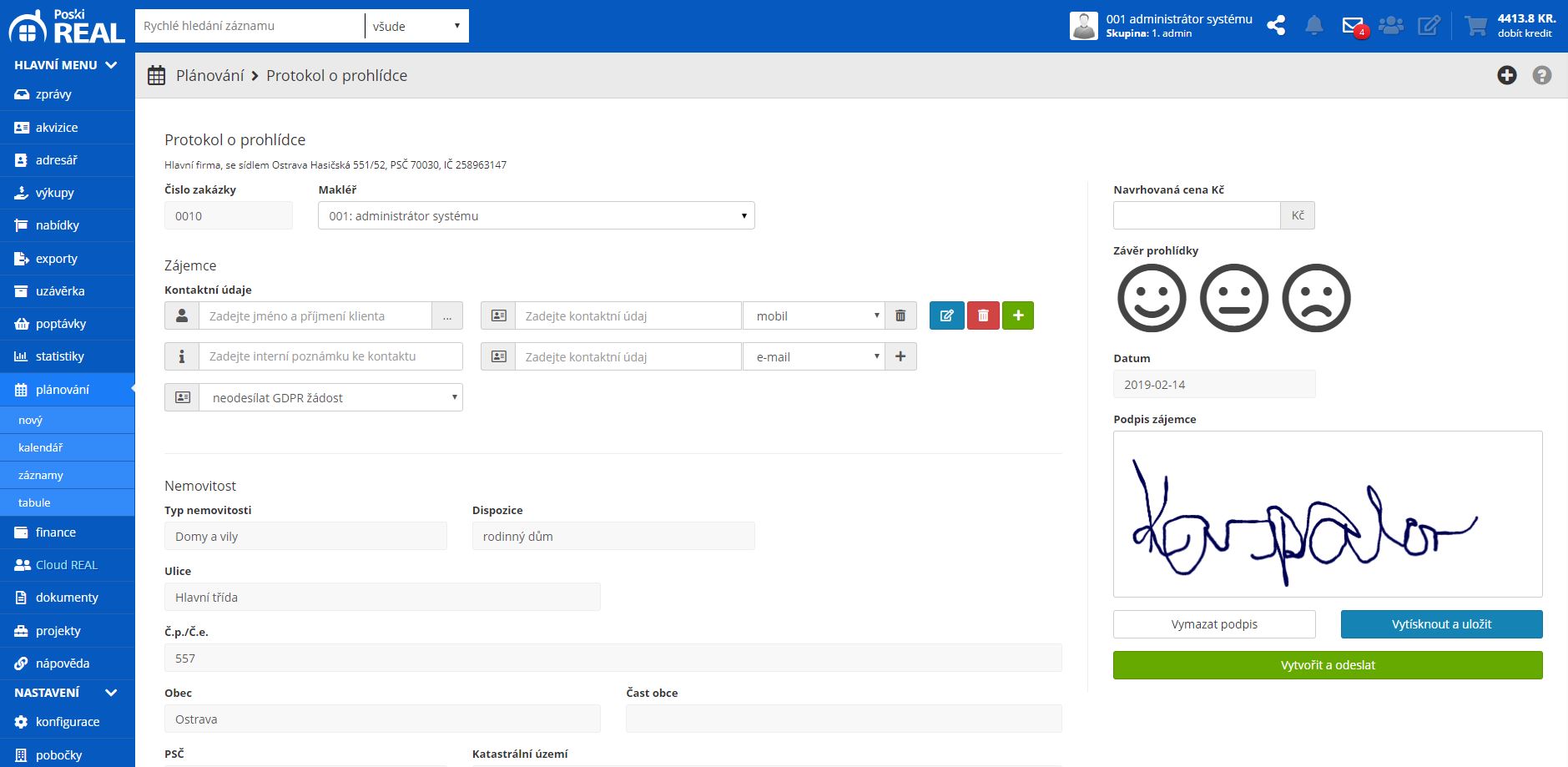Open mail inbox with 4 unread

(1353, 26)
